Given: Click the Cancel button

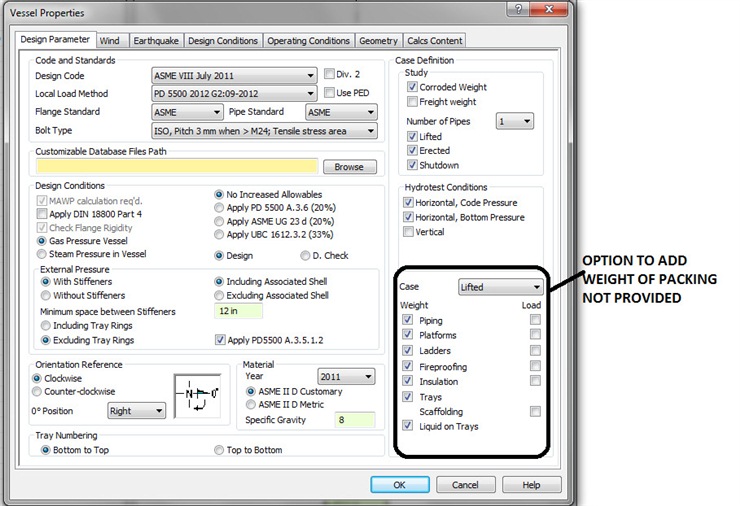Looking at the screenshot, I should pyautogui.click(x=466, y=485).
